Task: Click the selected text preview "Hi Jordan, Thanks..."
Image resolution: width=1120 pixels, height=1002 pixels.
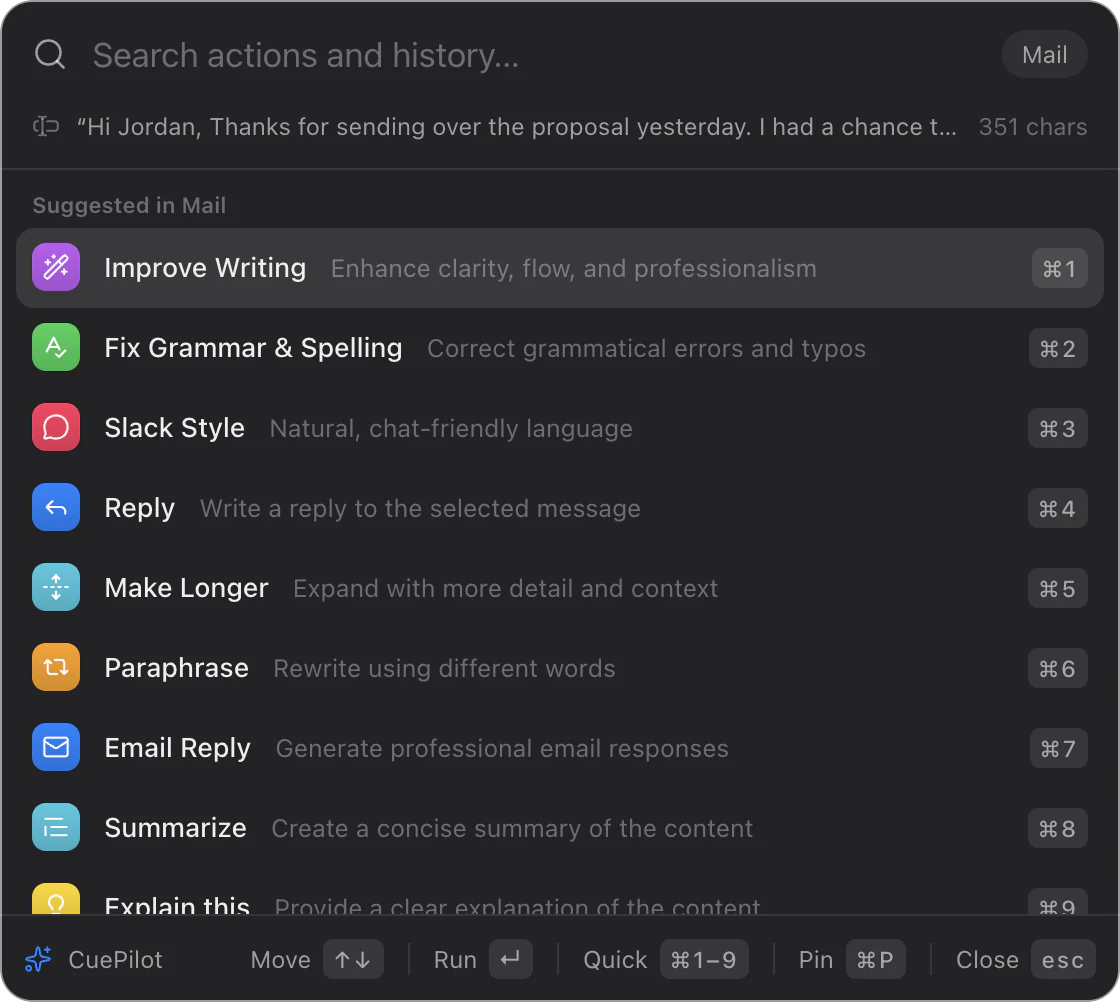Action: 516,126
